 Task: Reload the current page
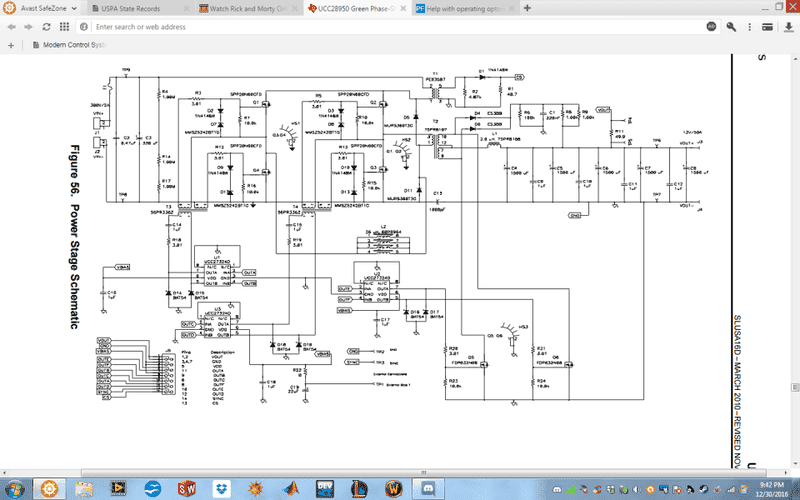pos(47,27)
